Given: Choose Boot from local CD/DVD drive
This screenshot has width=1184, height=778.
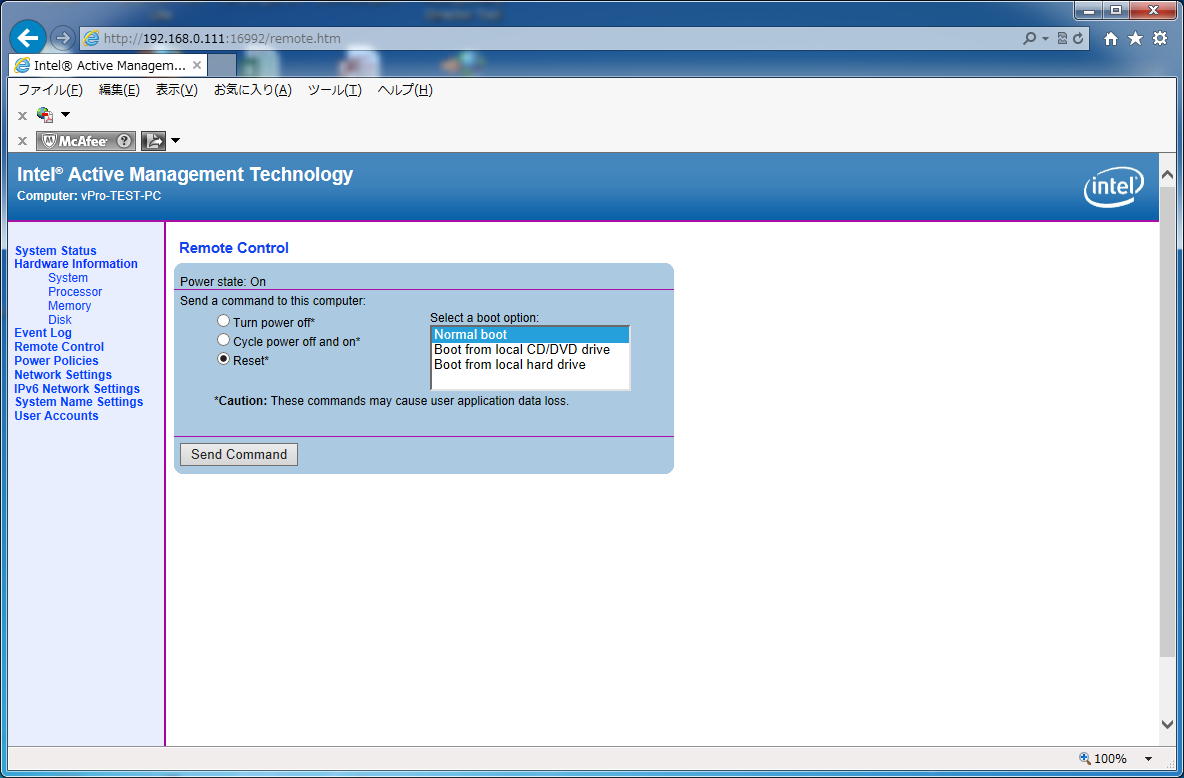Looking at the screenshot, I should point(529,350).
